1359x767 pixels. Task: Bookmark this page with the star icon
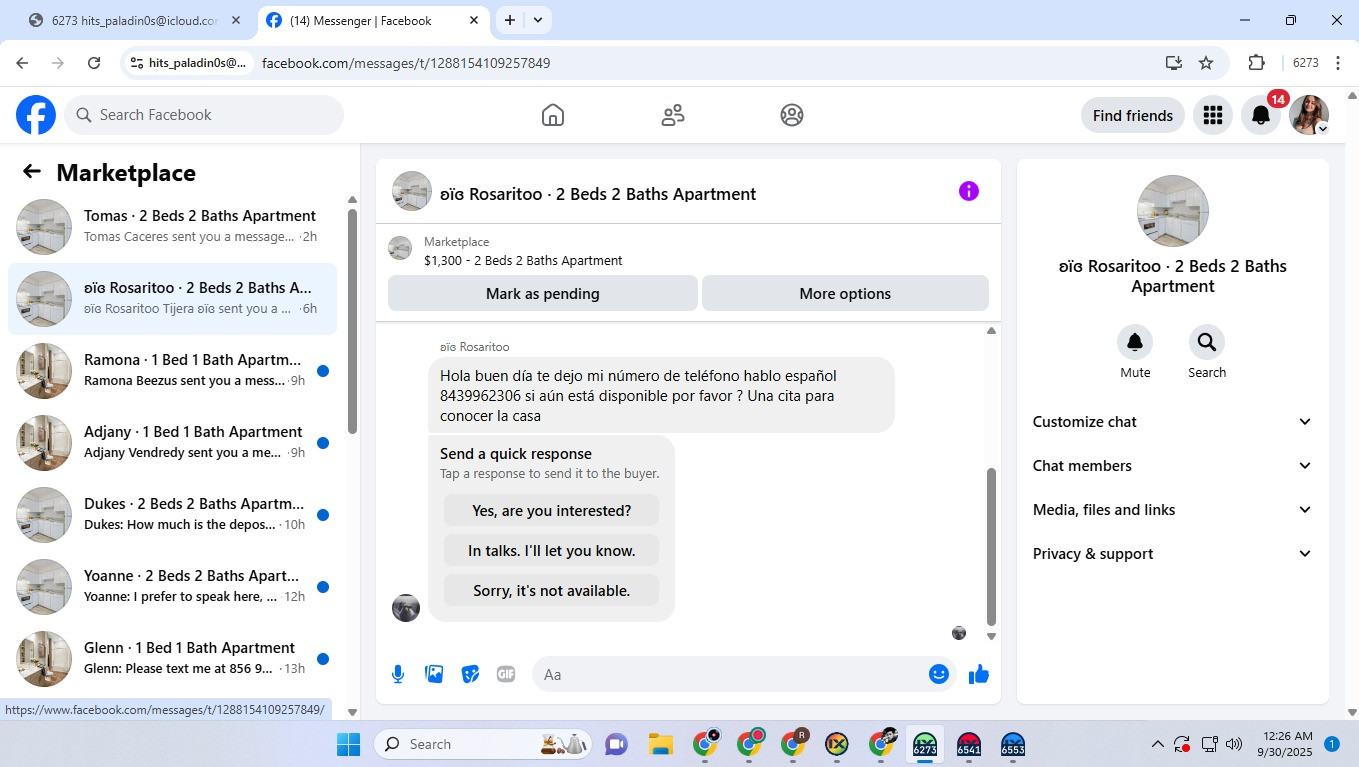point(1206,63)
